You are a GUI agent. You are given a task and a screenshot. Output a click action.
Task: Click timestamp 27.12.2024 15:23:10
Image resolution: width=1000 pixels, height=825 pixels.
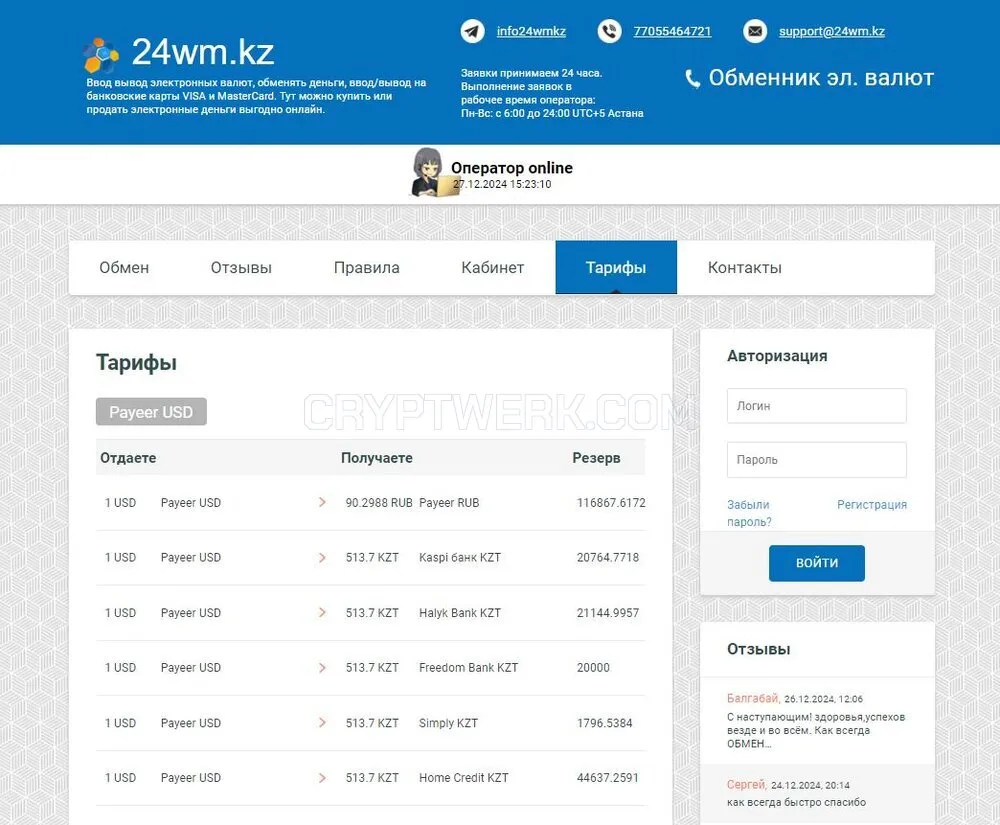(503, 184)
